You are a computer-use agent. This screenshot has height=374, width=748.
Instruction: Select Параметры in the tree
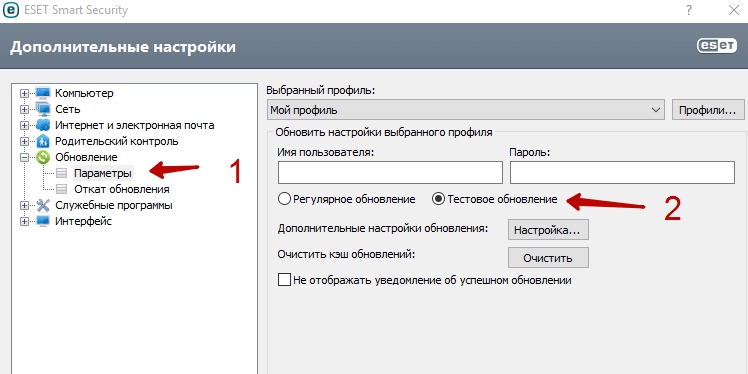click(x=103, y=173)
